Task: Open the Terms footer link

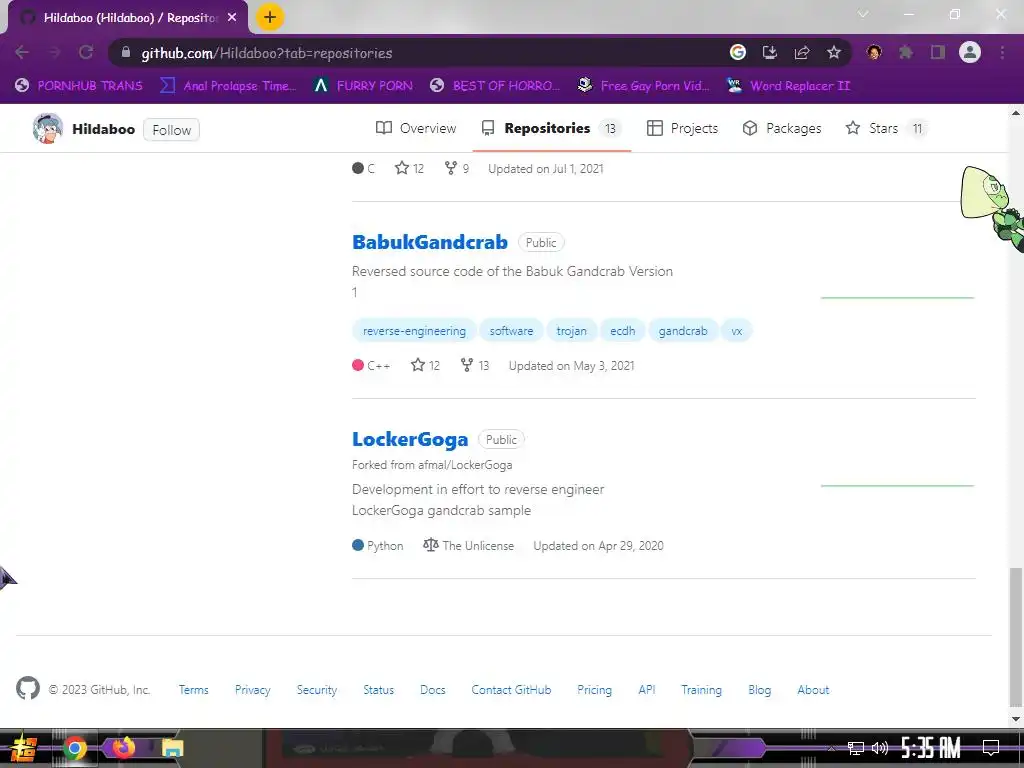Action: point(194,690)
